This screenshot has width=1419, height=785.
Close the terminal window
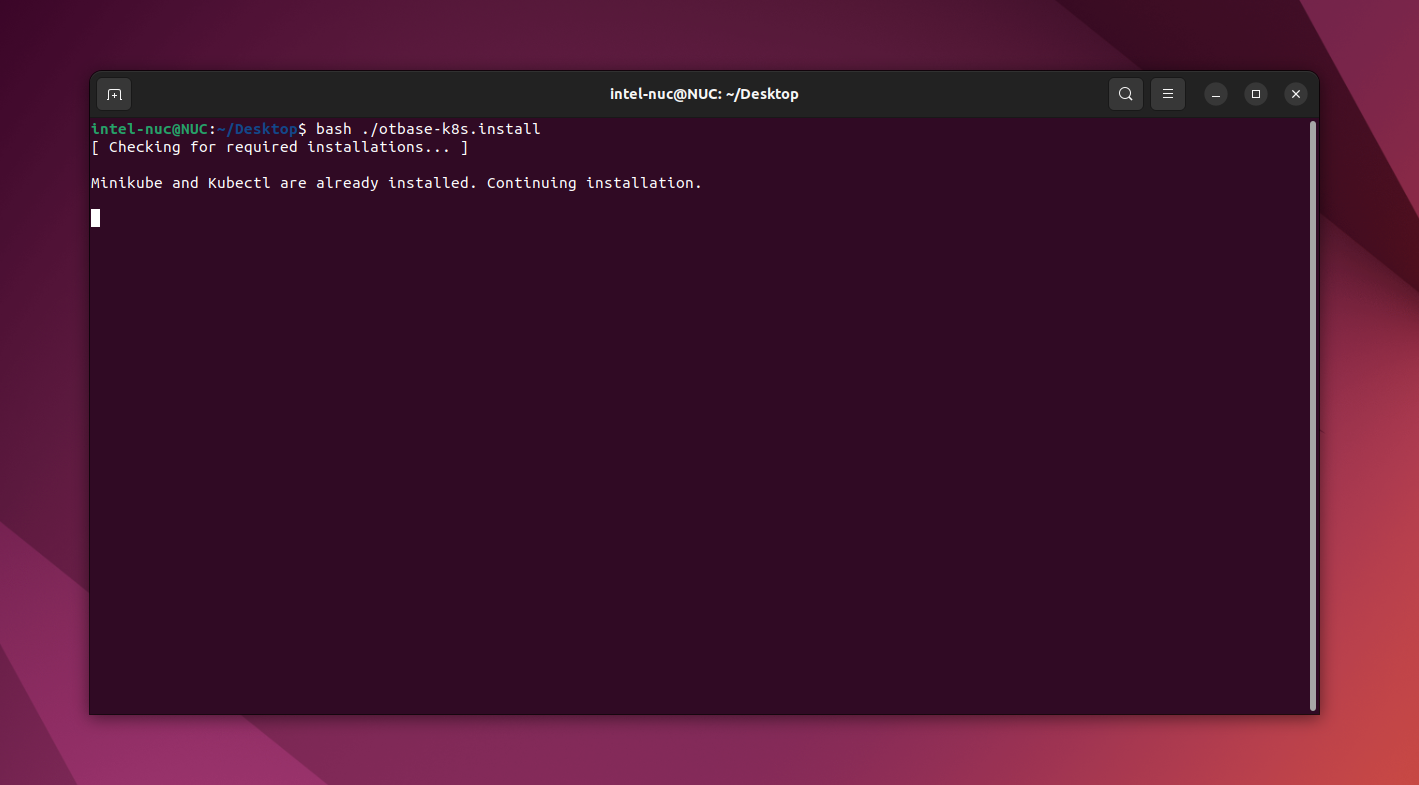(x=1296, y=94)
